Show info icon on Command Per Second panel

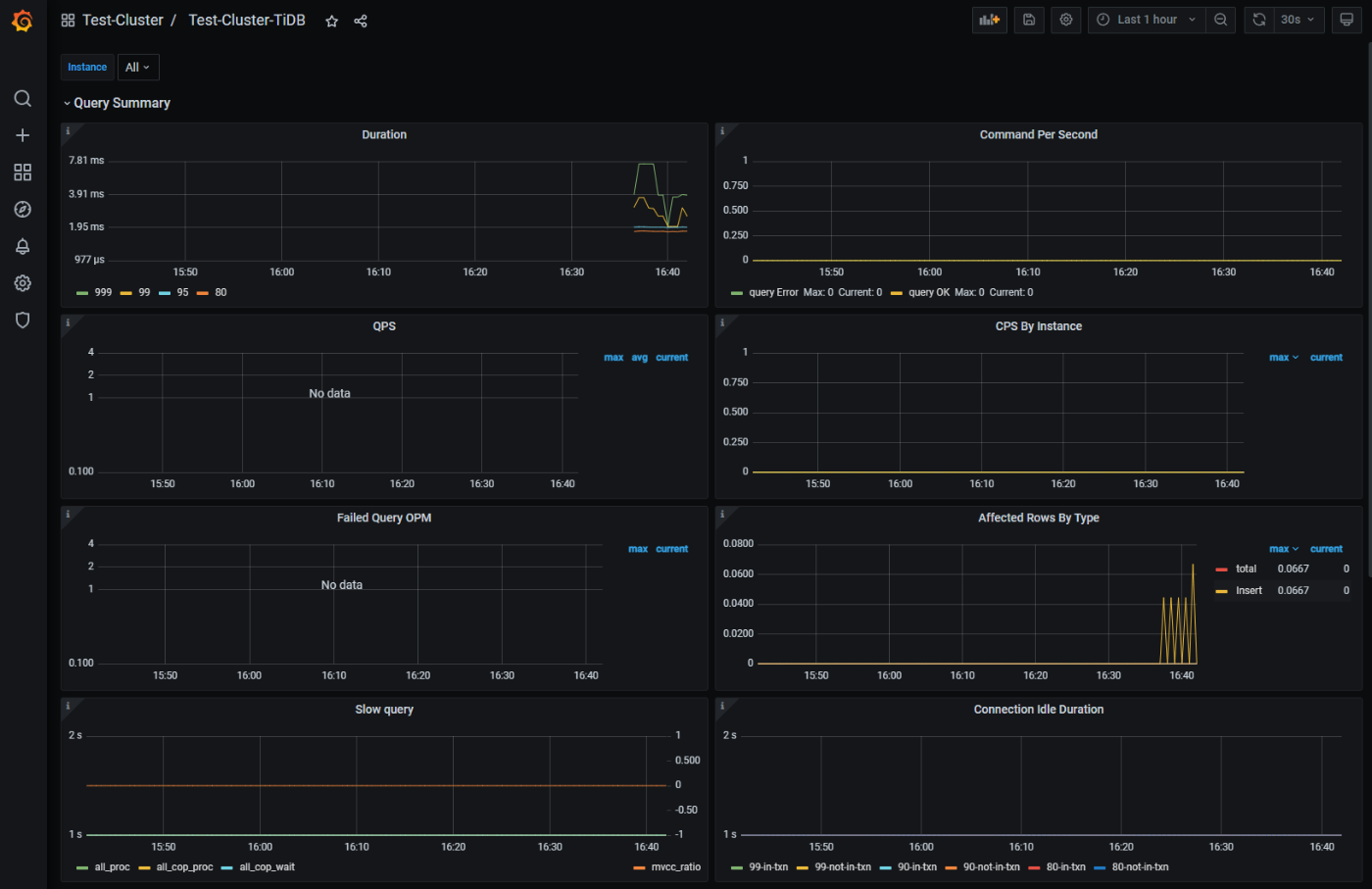tap(722, 130)
